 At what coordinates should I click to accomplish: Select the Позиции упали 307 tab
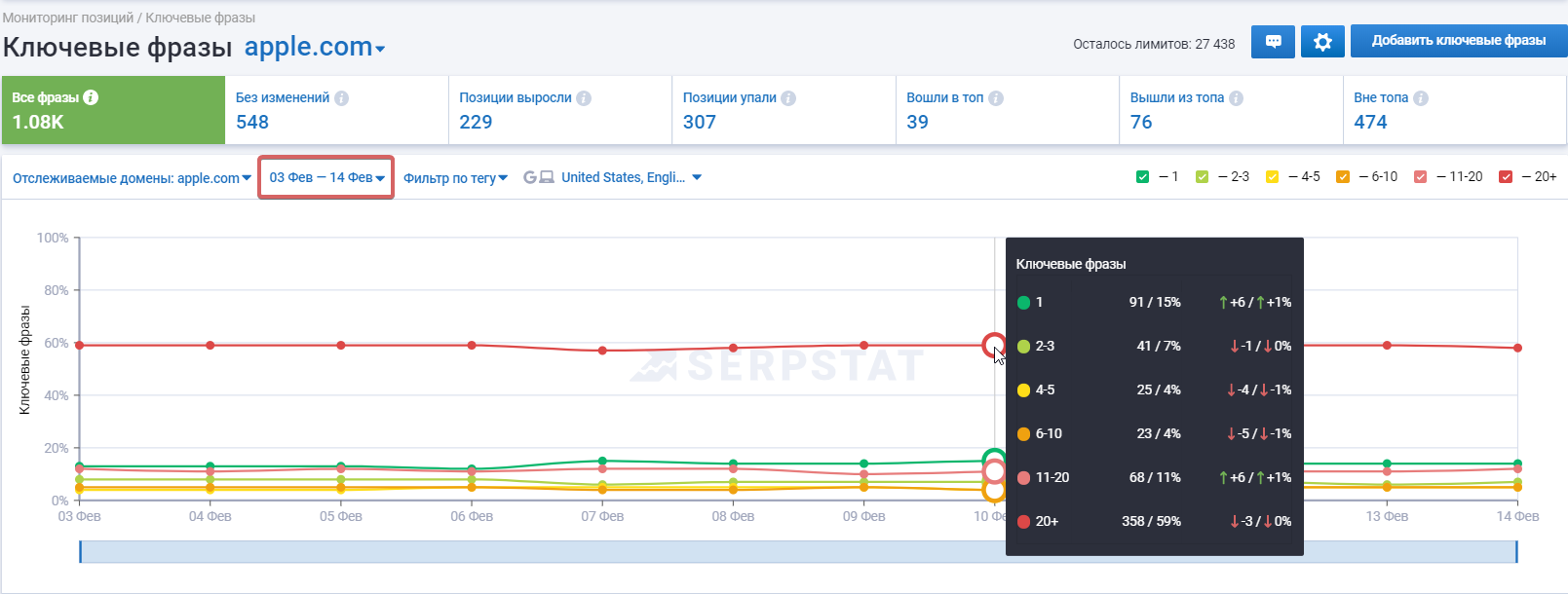click(784, 110)
